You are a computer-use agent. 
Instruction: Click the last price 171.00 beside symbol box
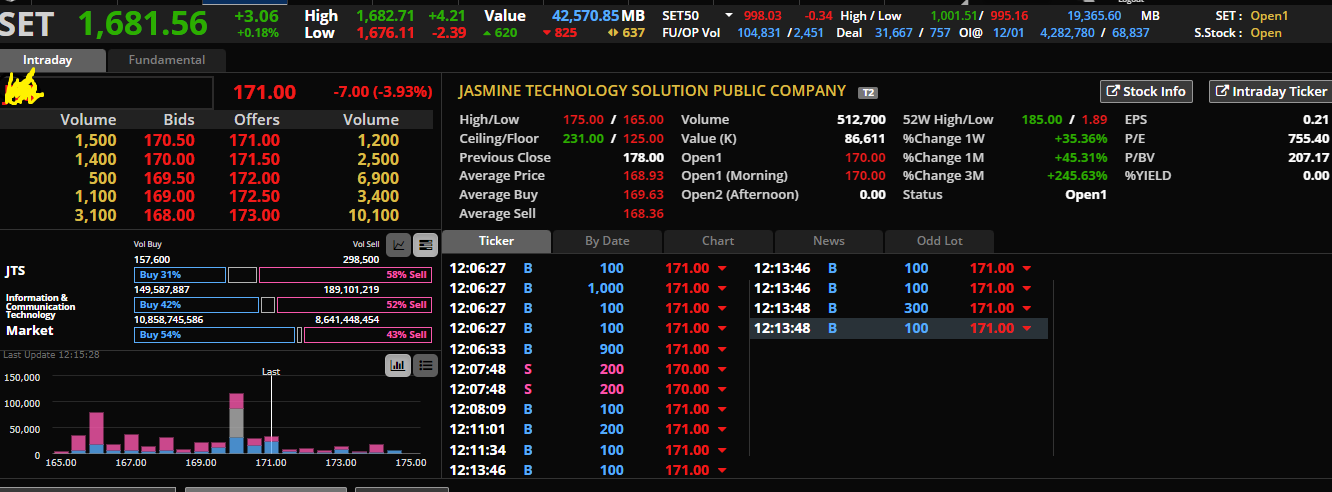(264, 92)
